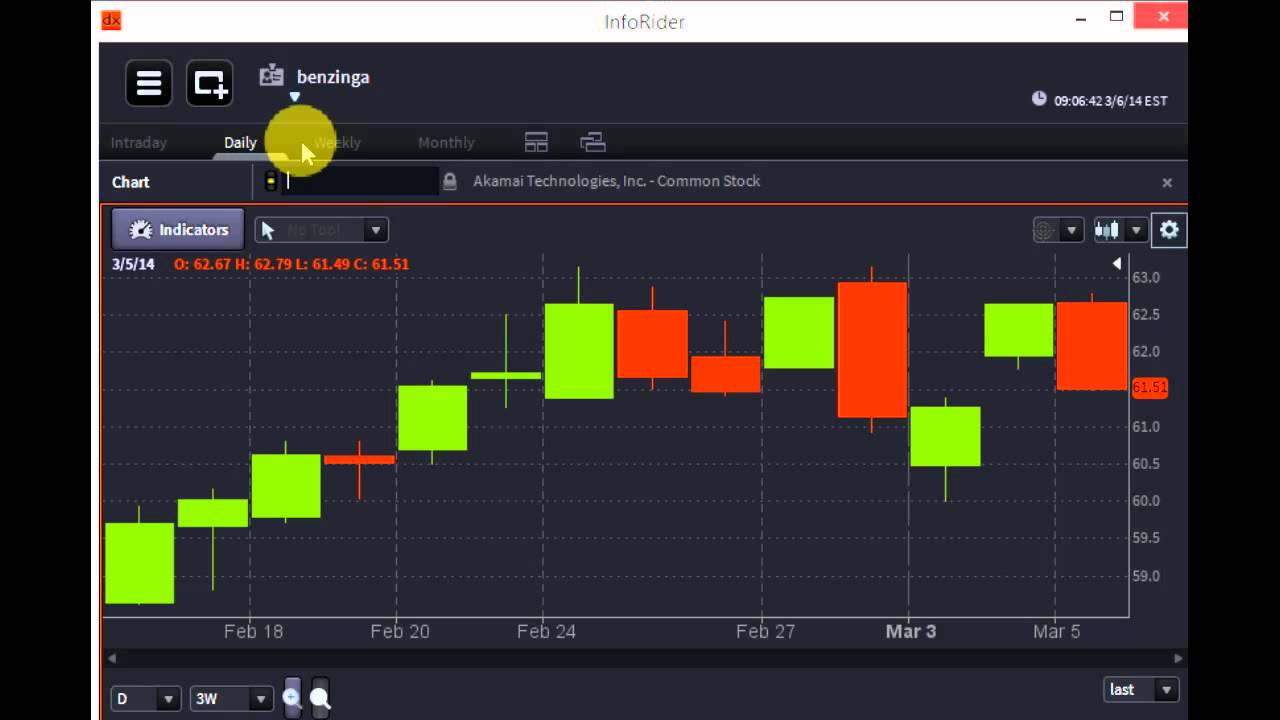1280x720 pixels.
Task: Maximize the InfoRider window
Action: [x=1117, y=16]
